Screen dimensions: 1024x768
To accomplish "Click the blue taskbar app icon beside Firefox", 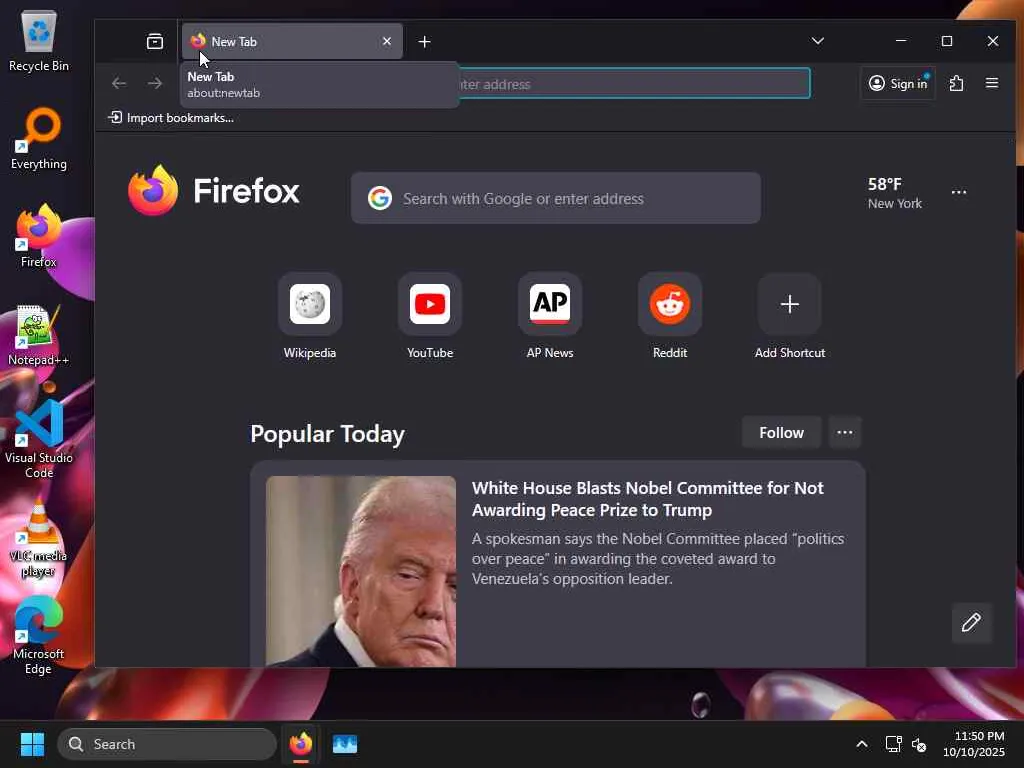I will 345,744.
